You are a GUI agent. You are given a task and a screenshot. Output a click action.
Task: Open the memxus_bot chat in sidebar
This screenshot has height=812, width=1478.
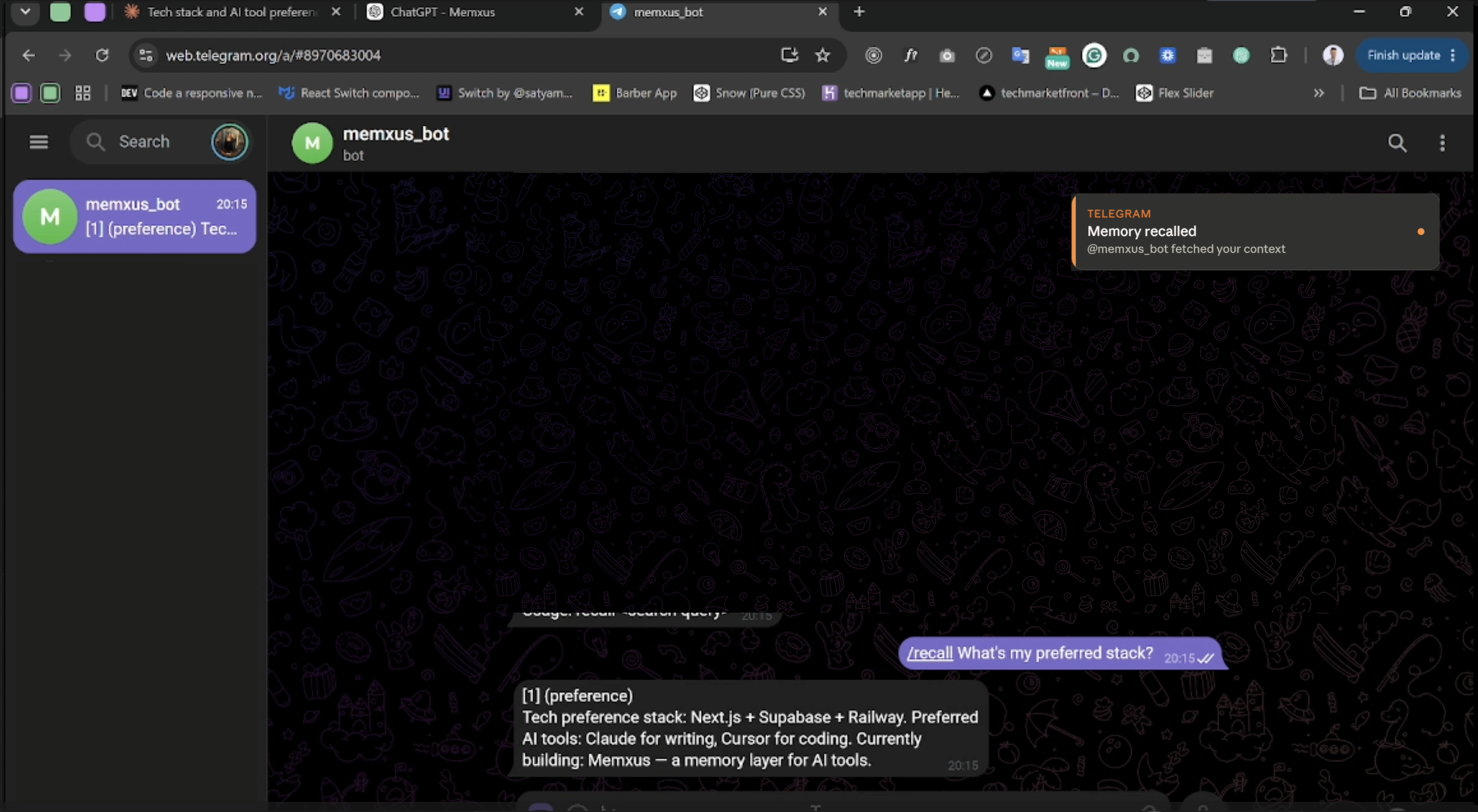135,217
